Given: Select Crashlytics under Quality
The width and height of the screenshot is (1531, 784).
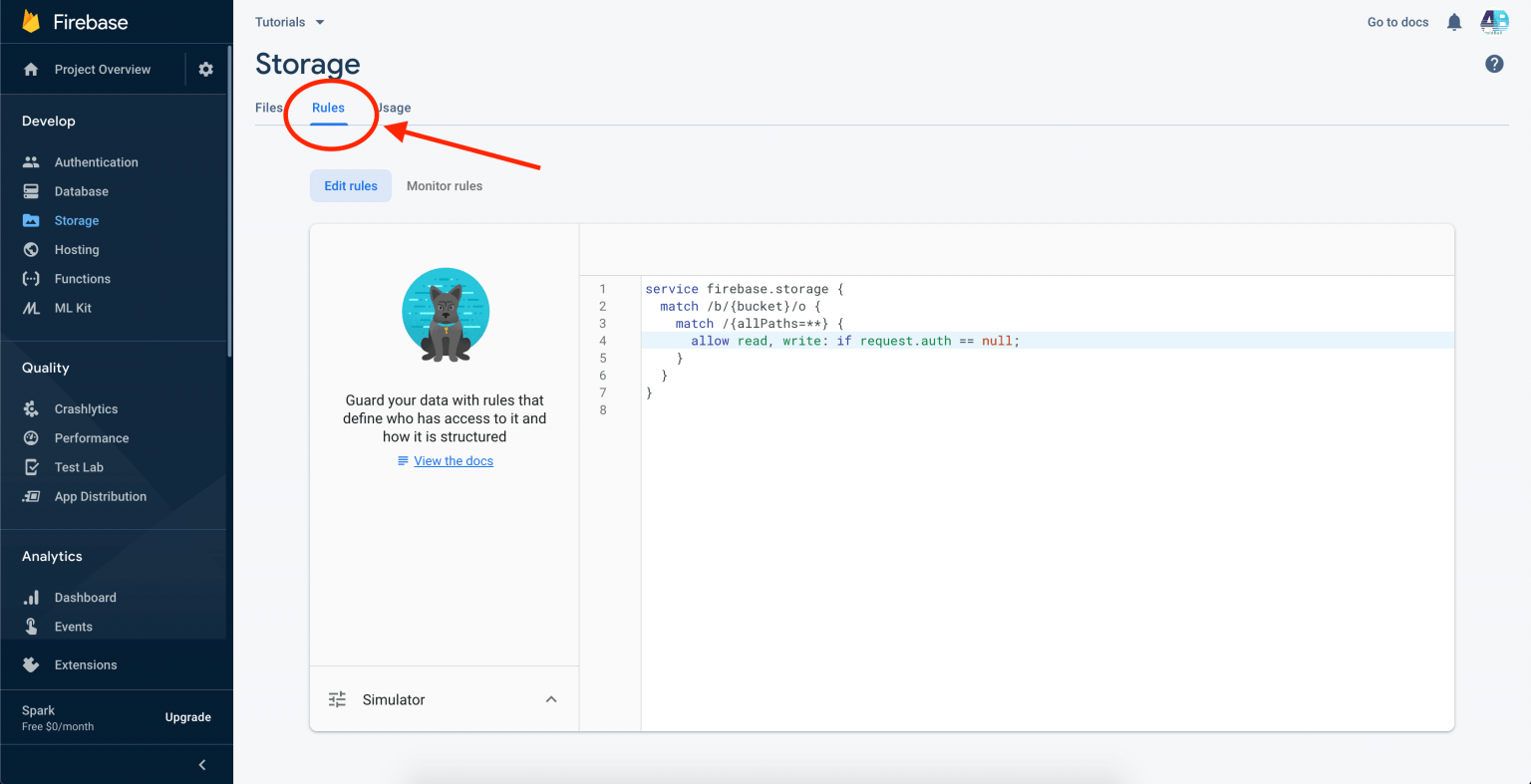Looking at the screenshot, I should click(x=86, y=408).
